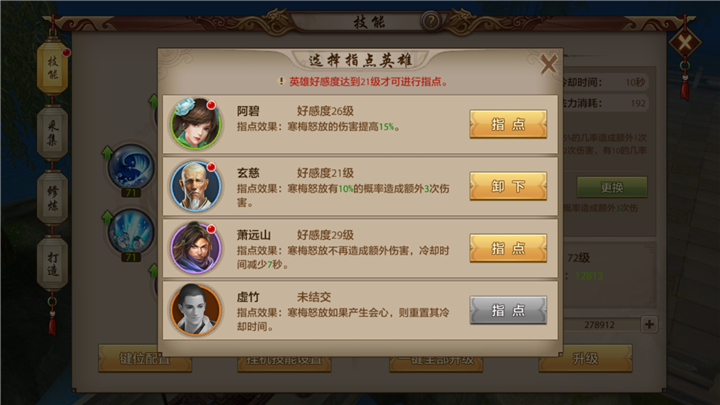Click 指点 button for 萧远山
The image size is (720, 405).
tap(508, 248)
